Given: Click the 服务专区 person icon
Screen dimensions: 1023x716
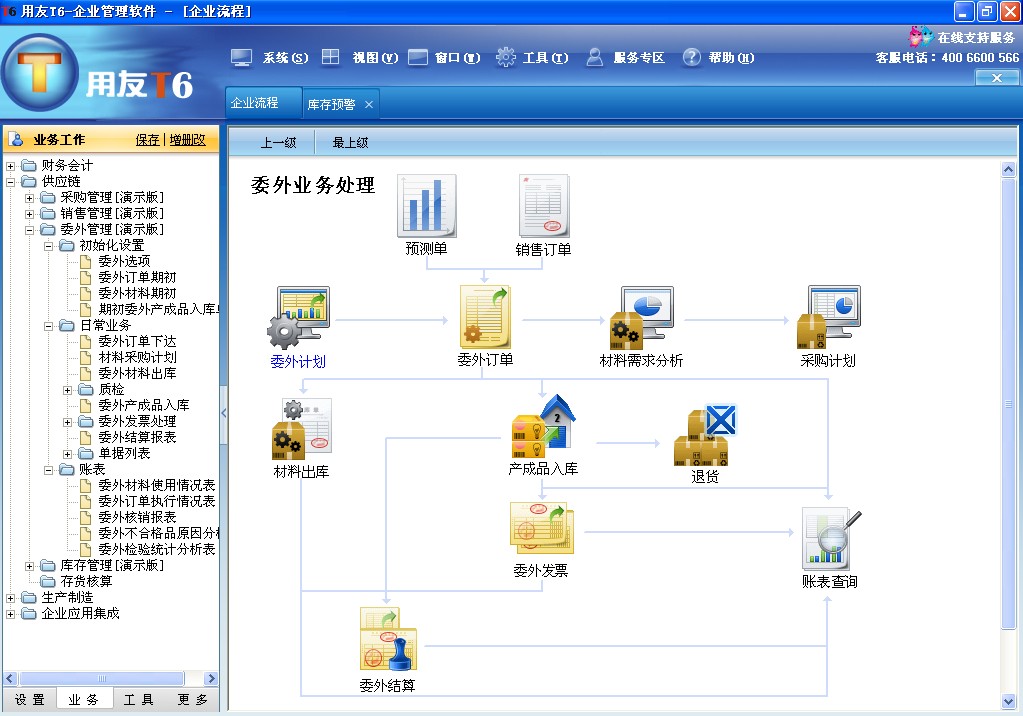Looking at the screenshot, I should pos(594,57).
